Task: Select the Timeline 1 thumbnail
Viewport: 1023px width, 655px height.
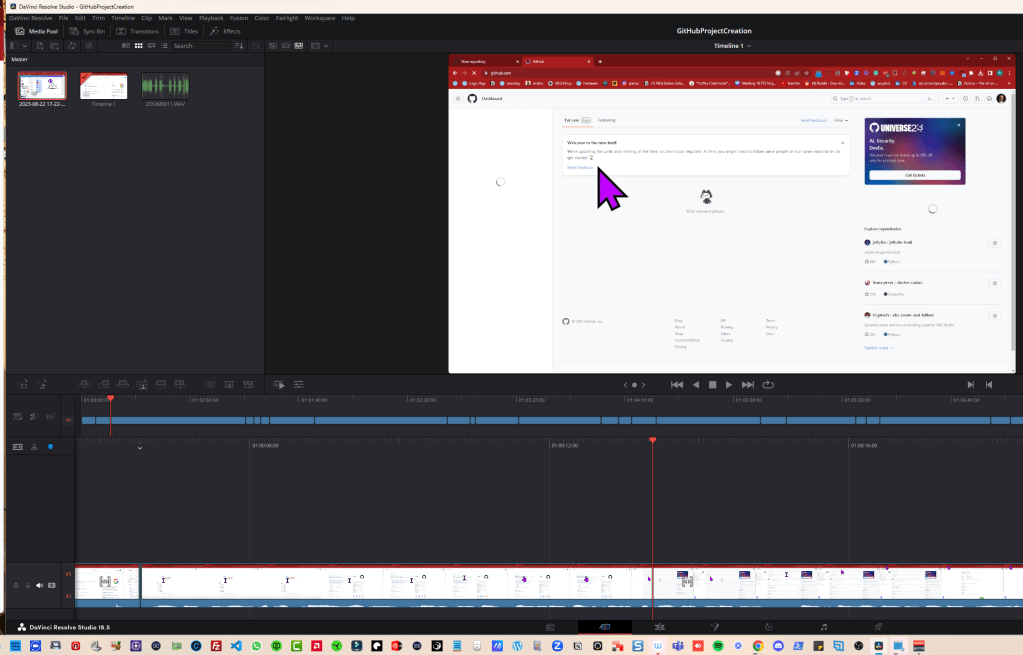Action: pos(103,85)
